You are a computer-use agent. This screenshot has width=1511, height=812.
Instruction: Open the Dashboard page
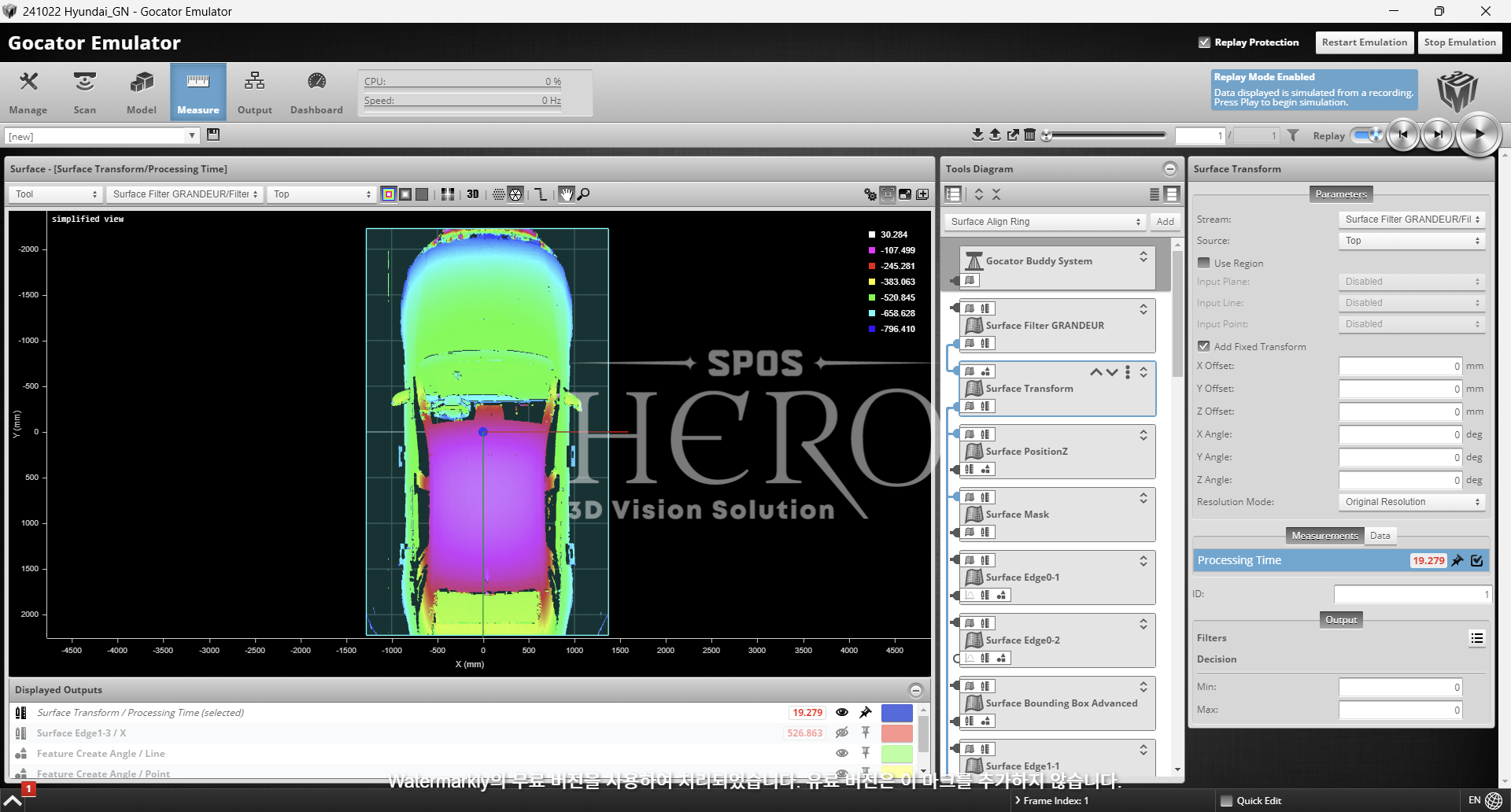click(x=316, y=92)
